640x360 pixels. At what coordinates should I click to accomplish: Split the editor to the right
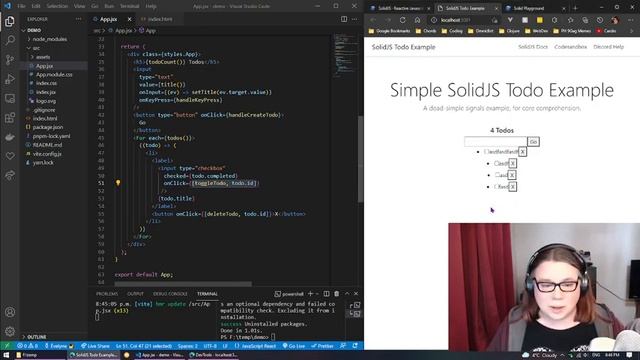344,19
